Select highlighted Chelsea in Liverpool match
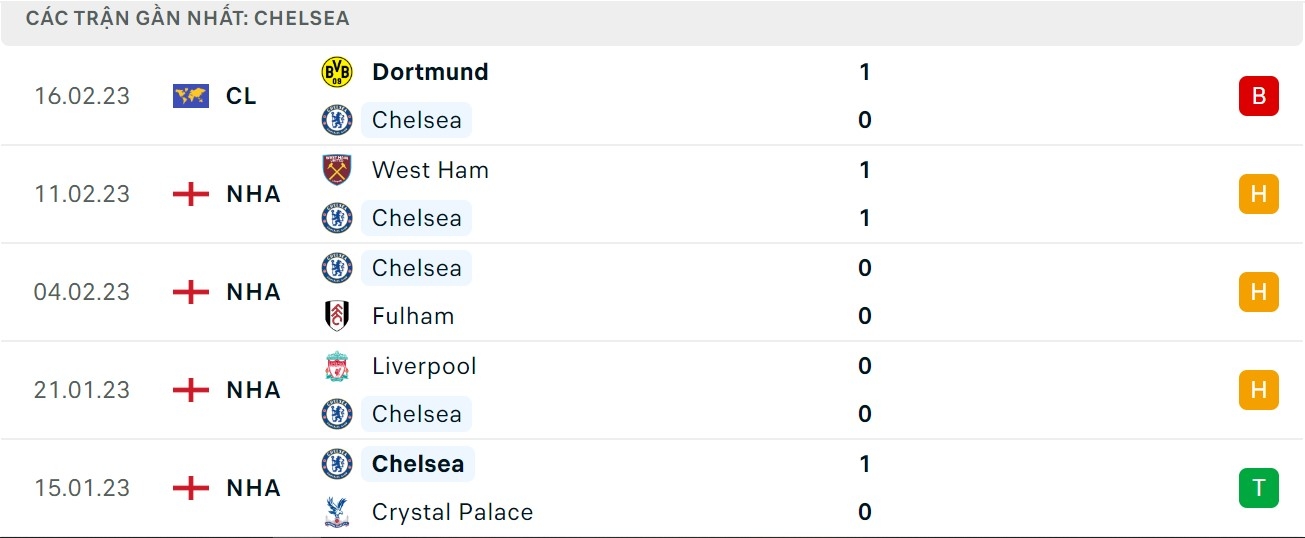 (416, 414)
